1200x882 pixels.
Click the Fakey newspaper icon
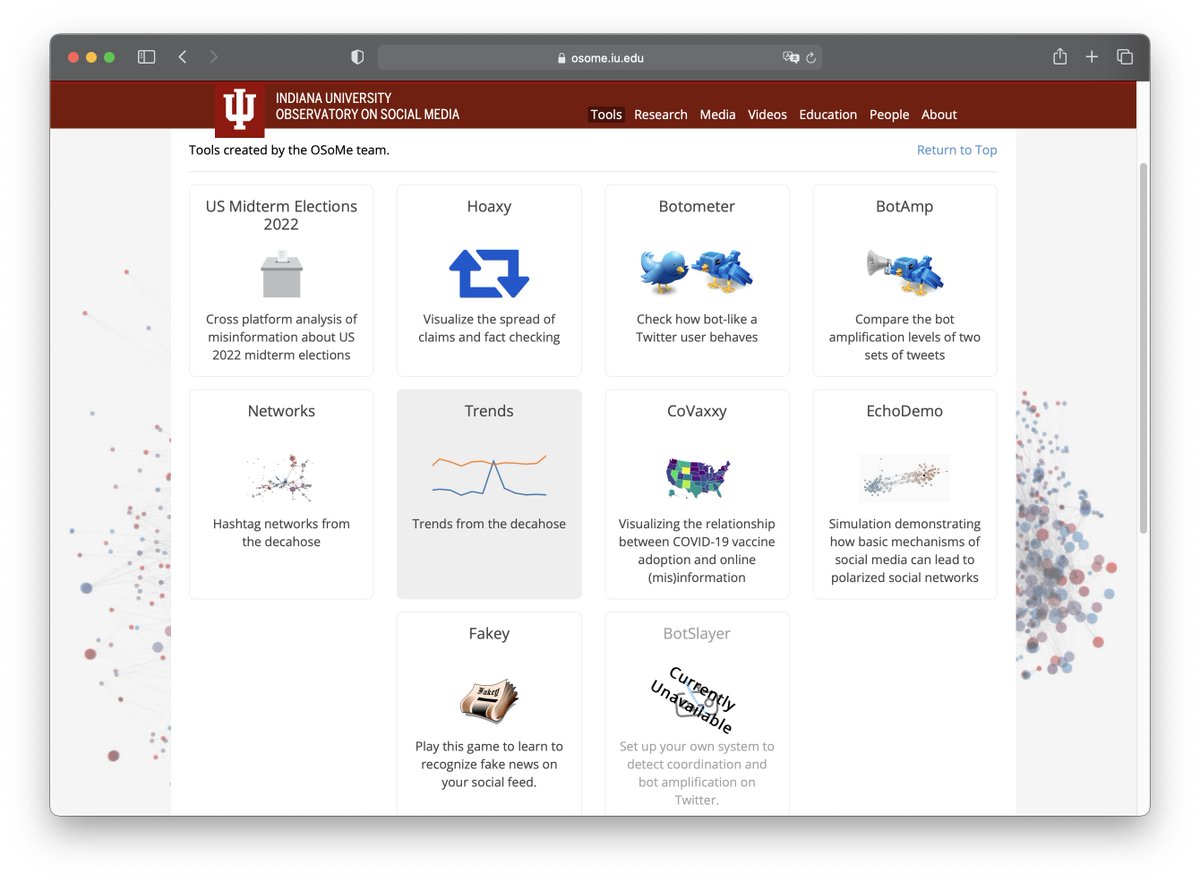click(x=489, y=700)
